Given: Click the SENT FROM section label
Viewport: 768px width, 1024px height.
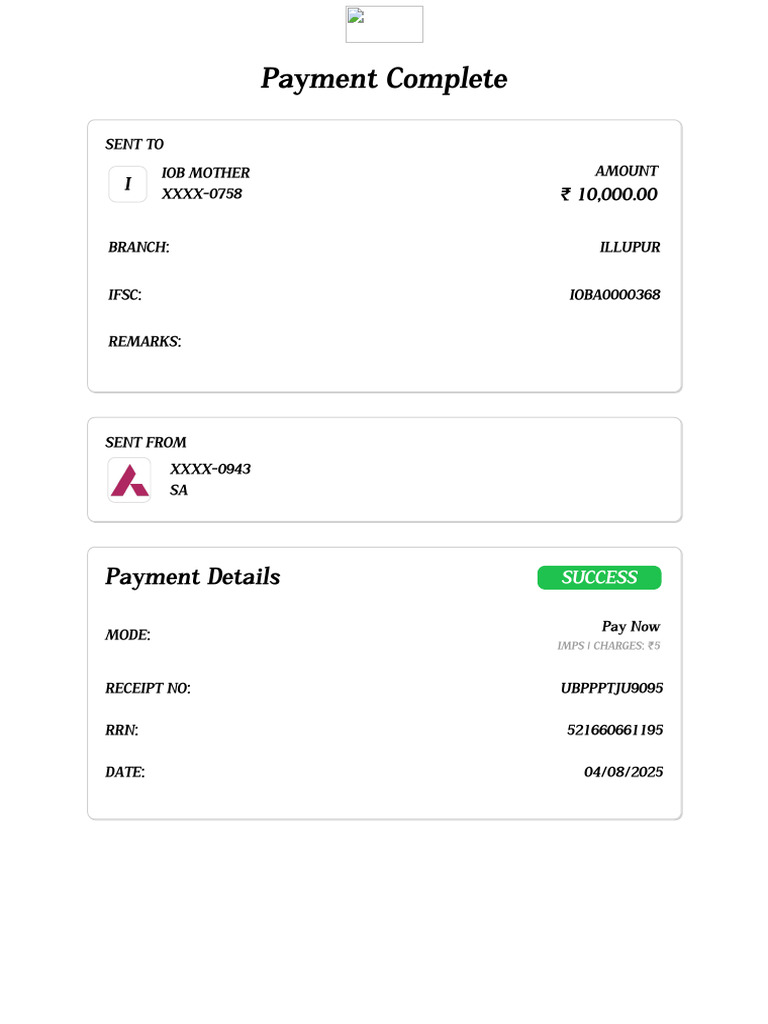Looking at the screenshot, I should point(146,442).
